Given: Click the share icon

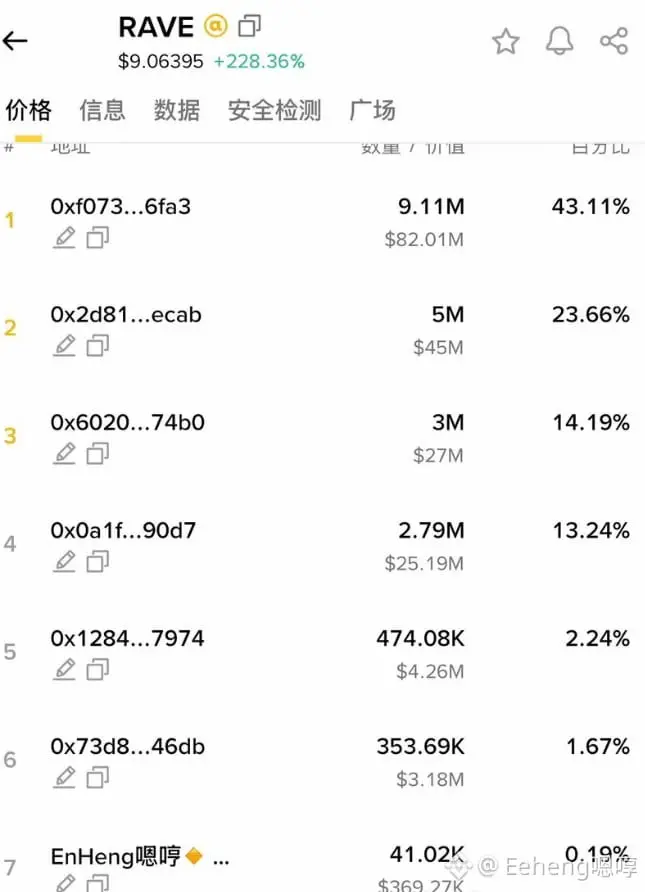Looking at the screenshot, I should click(614, 41).
